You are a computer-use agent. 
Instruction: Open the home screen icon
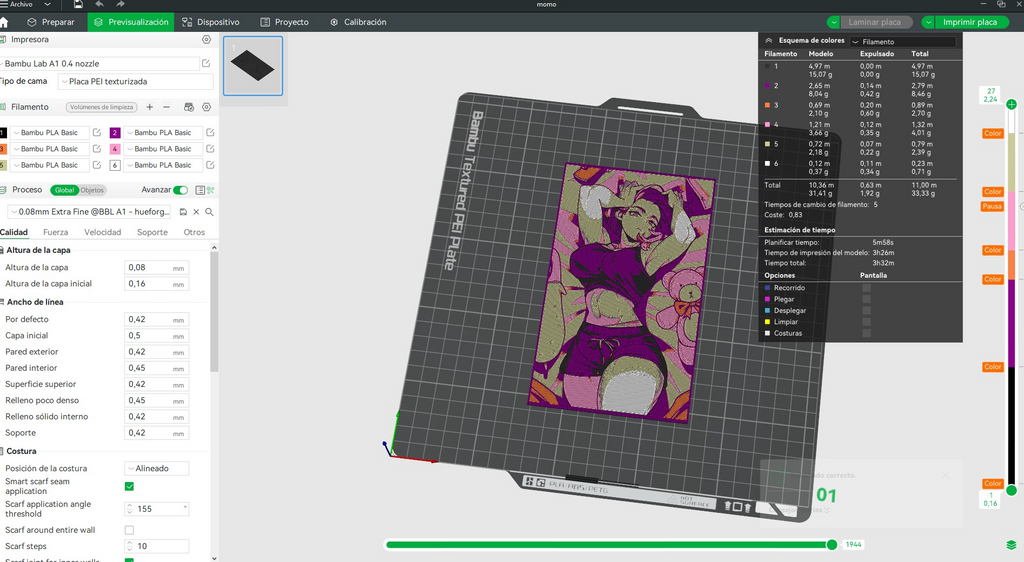click(x=4, y=22)
